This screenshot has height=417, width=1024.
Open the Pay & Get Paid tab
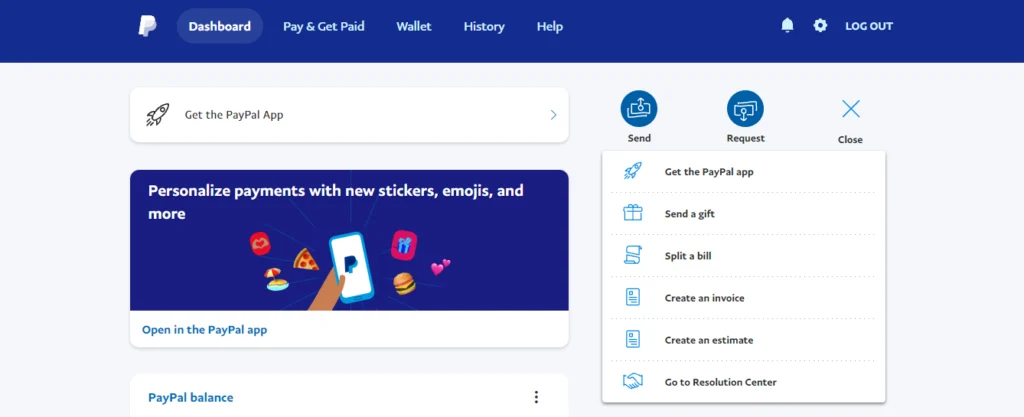[324, 27]
